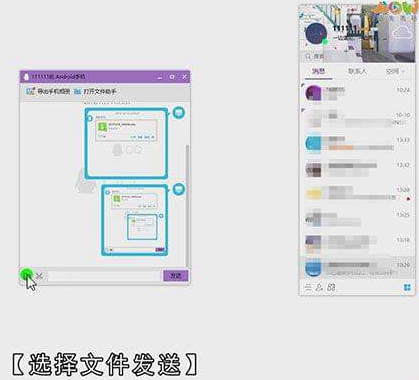The width and height of the screenshot is (419, 380).
Task: Open 导出手机相册 in the chat toolbar
Action: (x=49, y=91)
